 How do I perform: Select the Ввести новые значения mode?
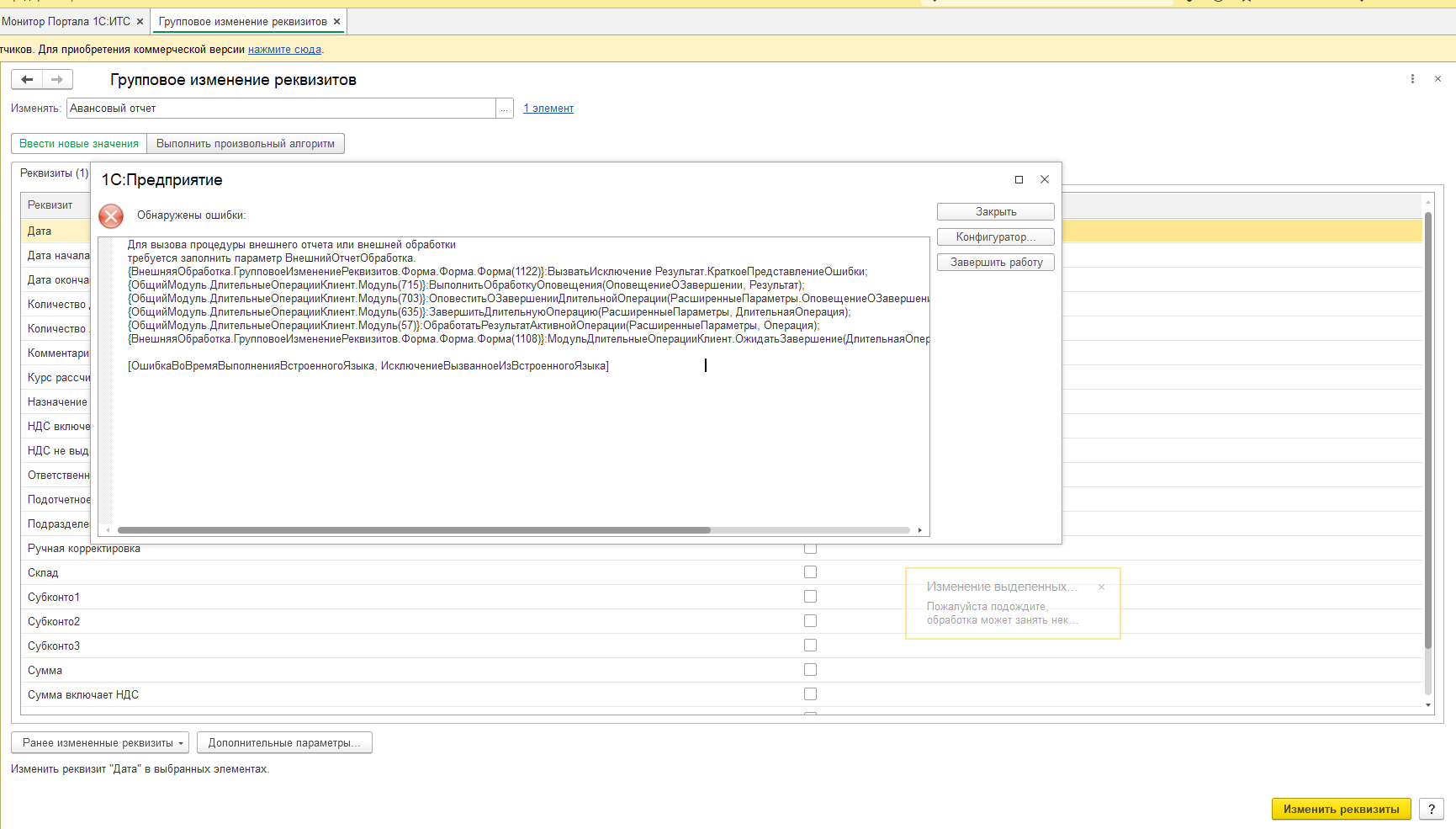tap(79, 144)
